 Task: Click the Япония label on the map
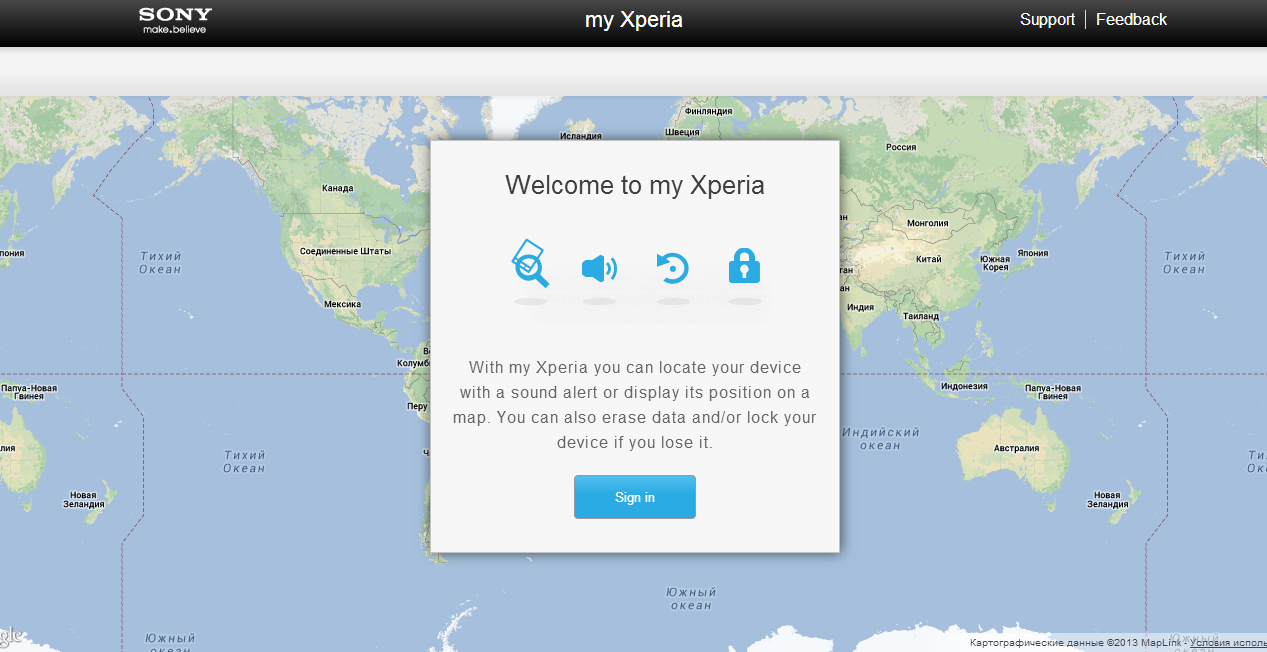[x=1033, y=253]
